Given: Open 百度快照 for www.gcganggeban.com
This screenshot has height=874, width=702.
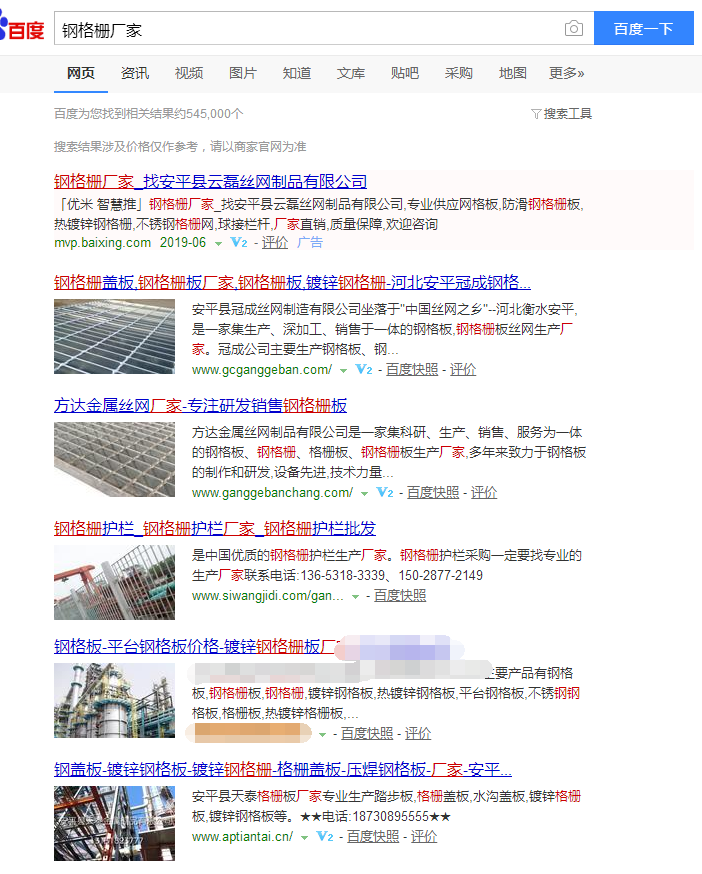Looking at the screenshot, I should pyautogui.click(x=412, y=370).
